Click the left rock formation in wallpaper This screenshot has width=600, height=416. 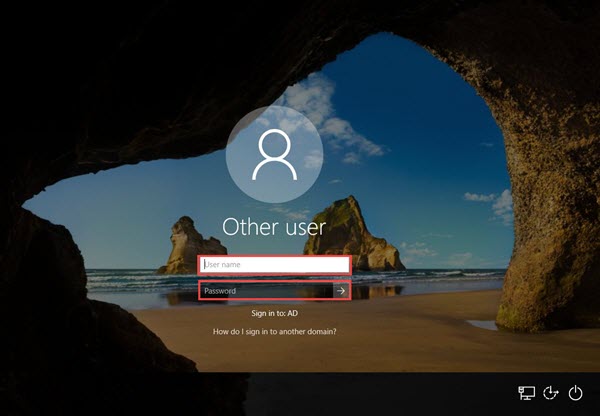(x=188, y=245)
